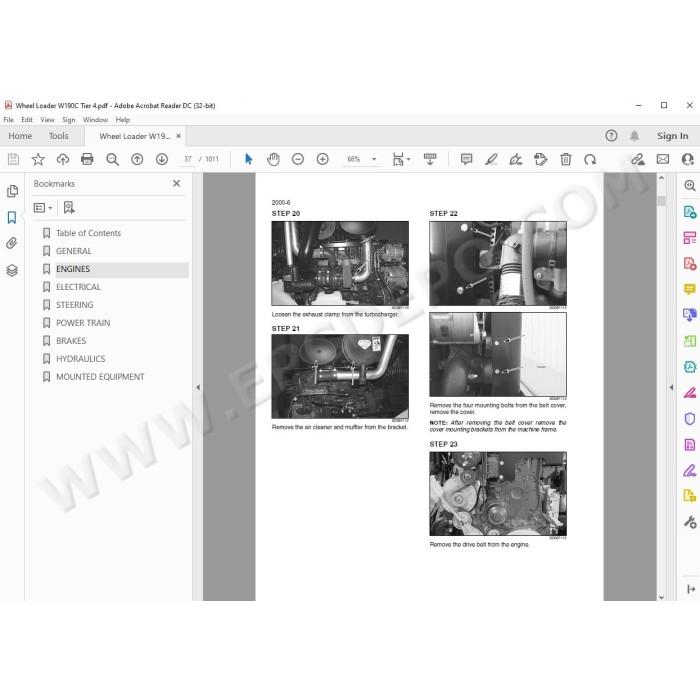
Task: Activate the Selection arrow tool
Action: [x=249, y=159]
